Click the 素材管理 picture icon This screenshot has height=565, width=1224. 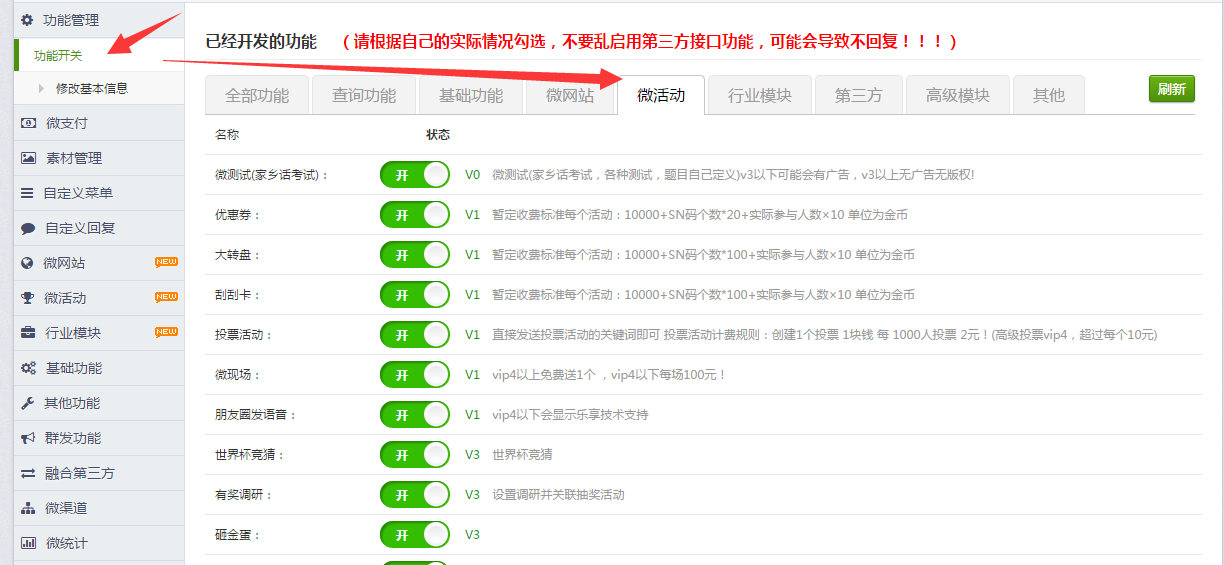(x=28, y=158)
